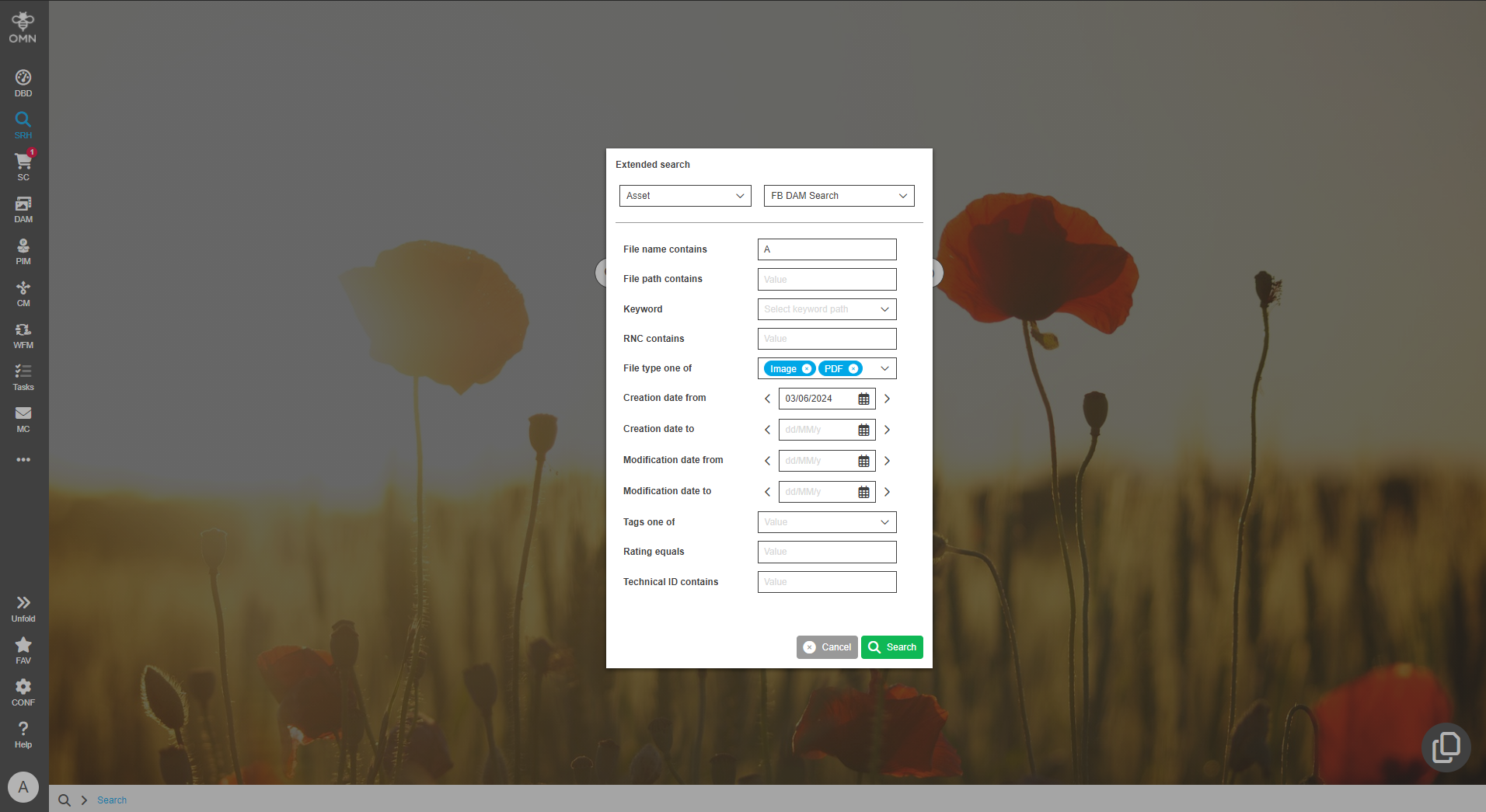The width and height of the screenshot is (1486, 812).
Task: Select Search in the bottom breadcrumb
Action: click(111, 800)
